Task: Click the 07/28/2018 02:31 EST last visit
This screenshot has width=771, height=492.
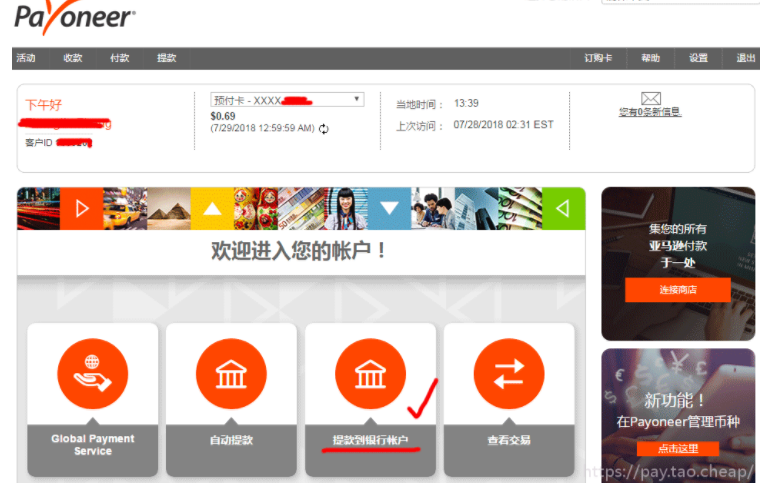Action: click(504, 125)
